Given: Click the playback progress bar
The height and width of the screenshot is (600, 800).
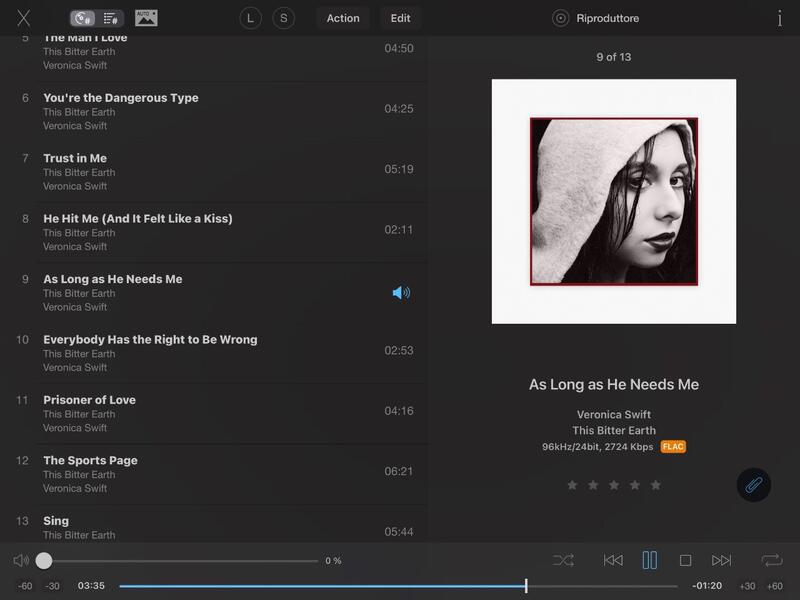Looking at the screenshot, I should (400, 586).
